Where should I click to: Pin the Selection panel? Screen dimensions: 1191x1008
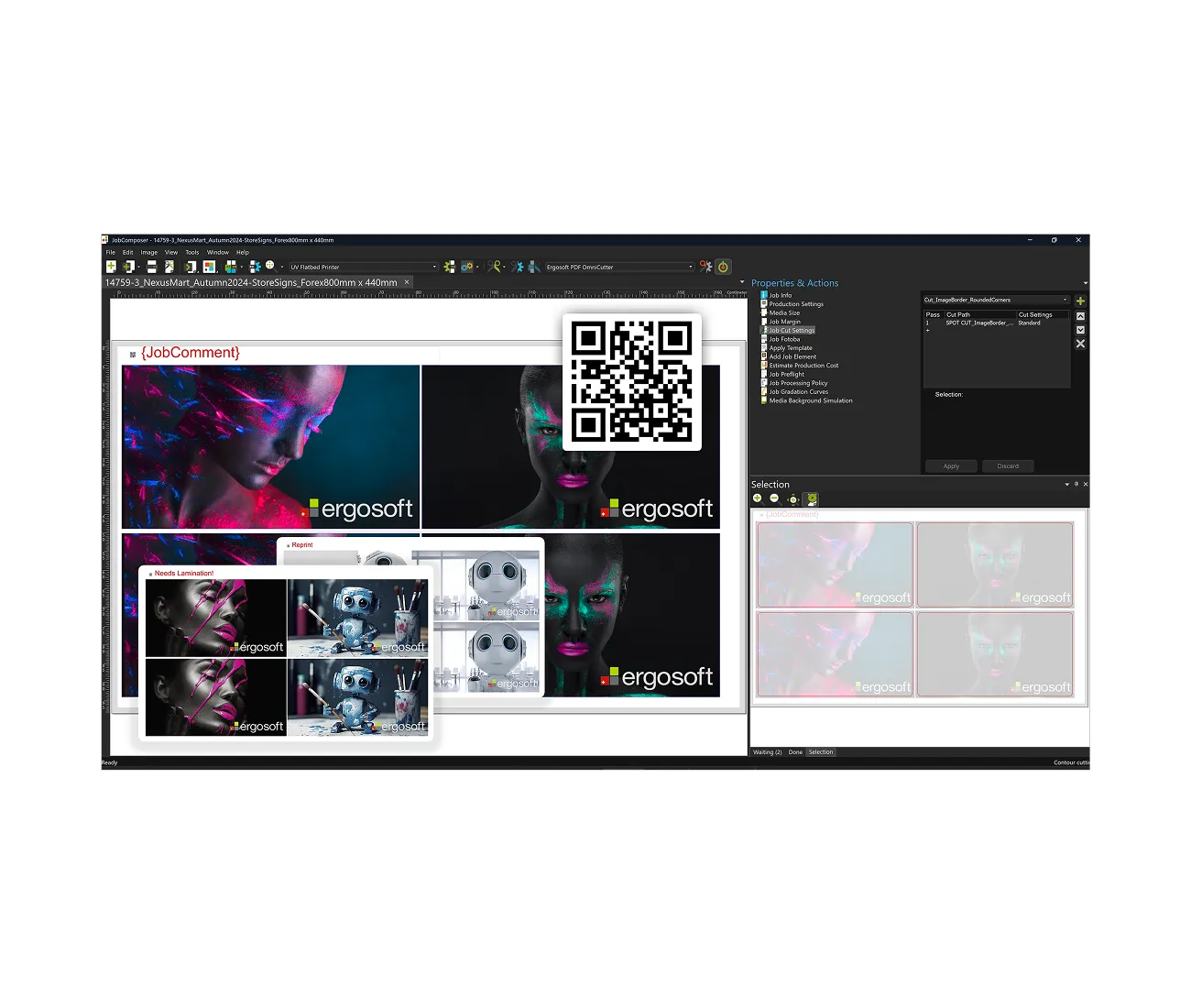tap(1076, 484)
